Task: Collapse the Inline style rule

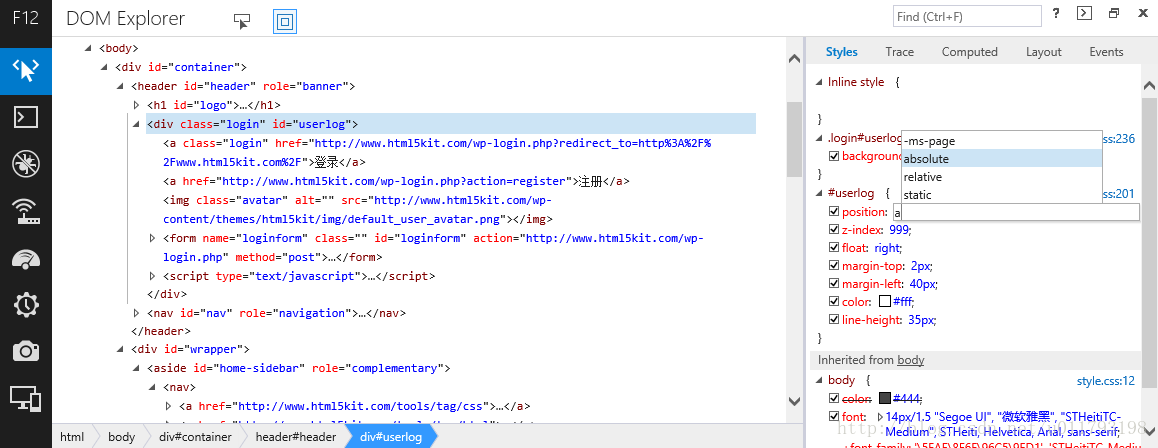Action: coord(818,83)
